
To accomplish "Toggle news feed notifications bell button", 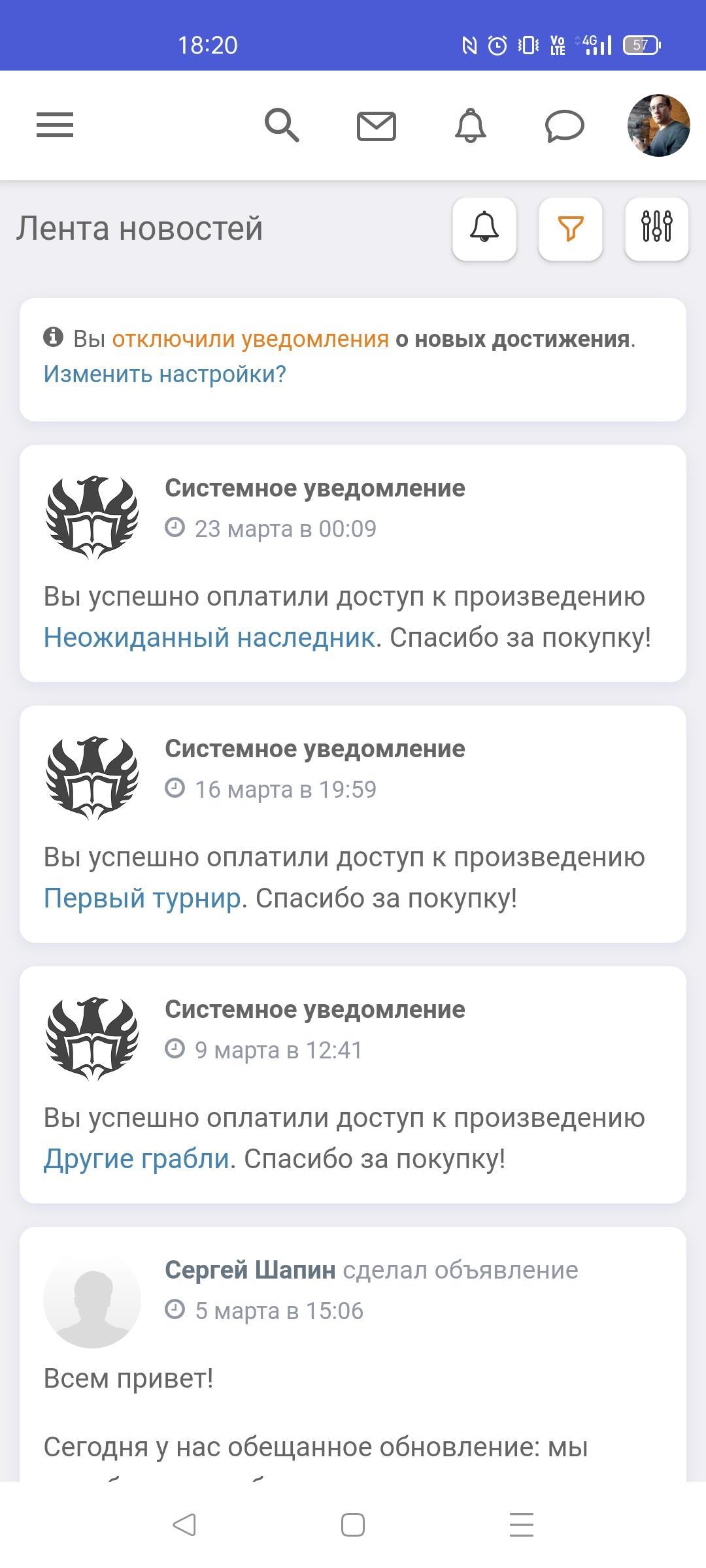I will point(484,229).
